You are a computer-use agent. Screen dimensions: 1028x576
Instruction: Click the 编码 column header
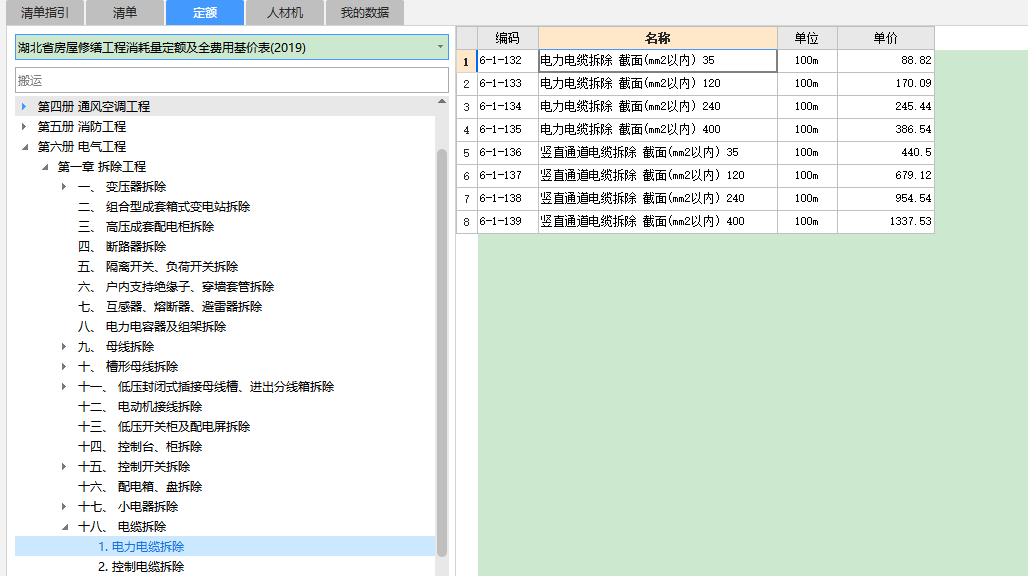point(507,38)
